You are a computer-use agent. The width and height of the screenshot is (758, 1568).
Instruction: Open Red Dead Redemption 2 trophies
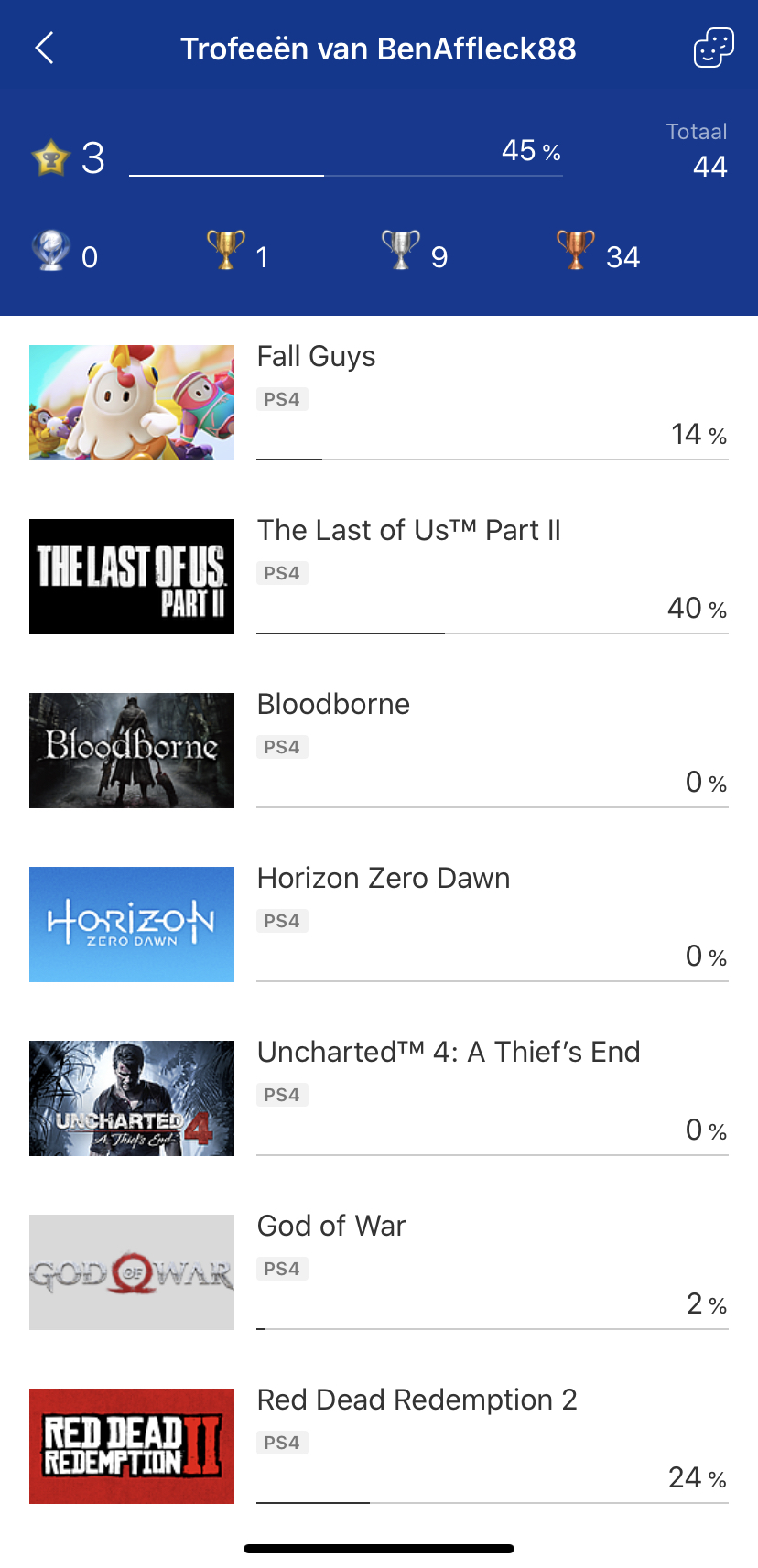tap(379, 1446)
